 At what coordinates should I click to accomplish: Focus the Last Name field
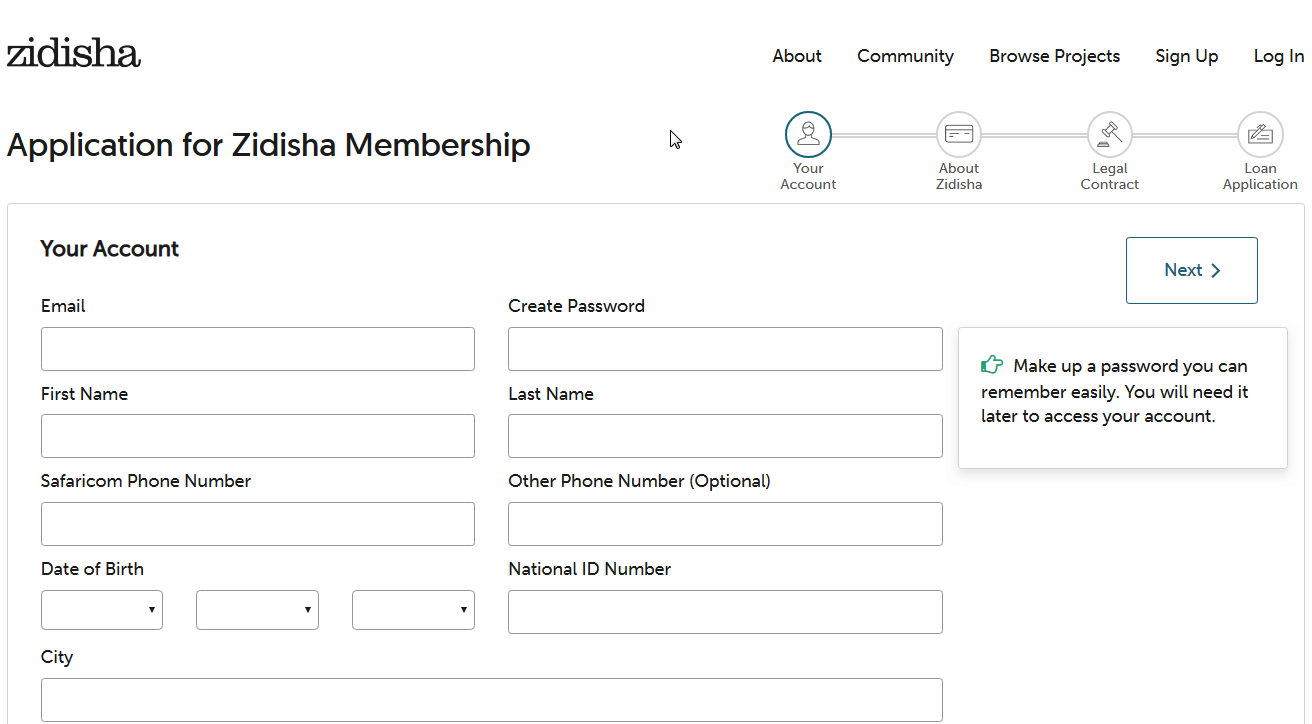coord(725,436)
